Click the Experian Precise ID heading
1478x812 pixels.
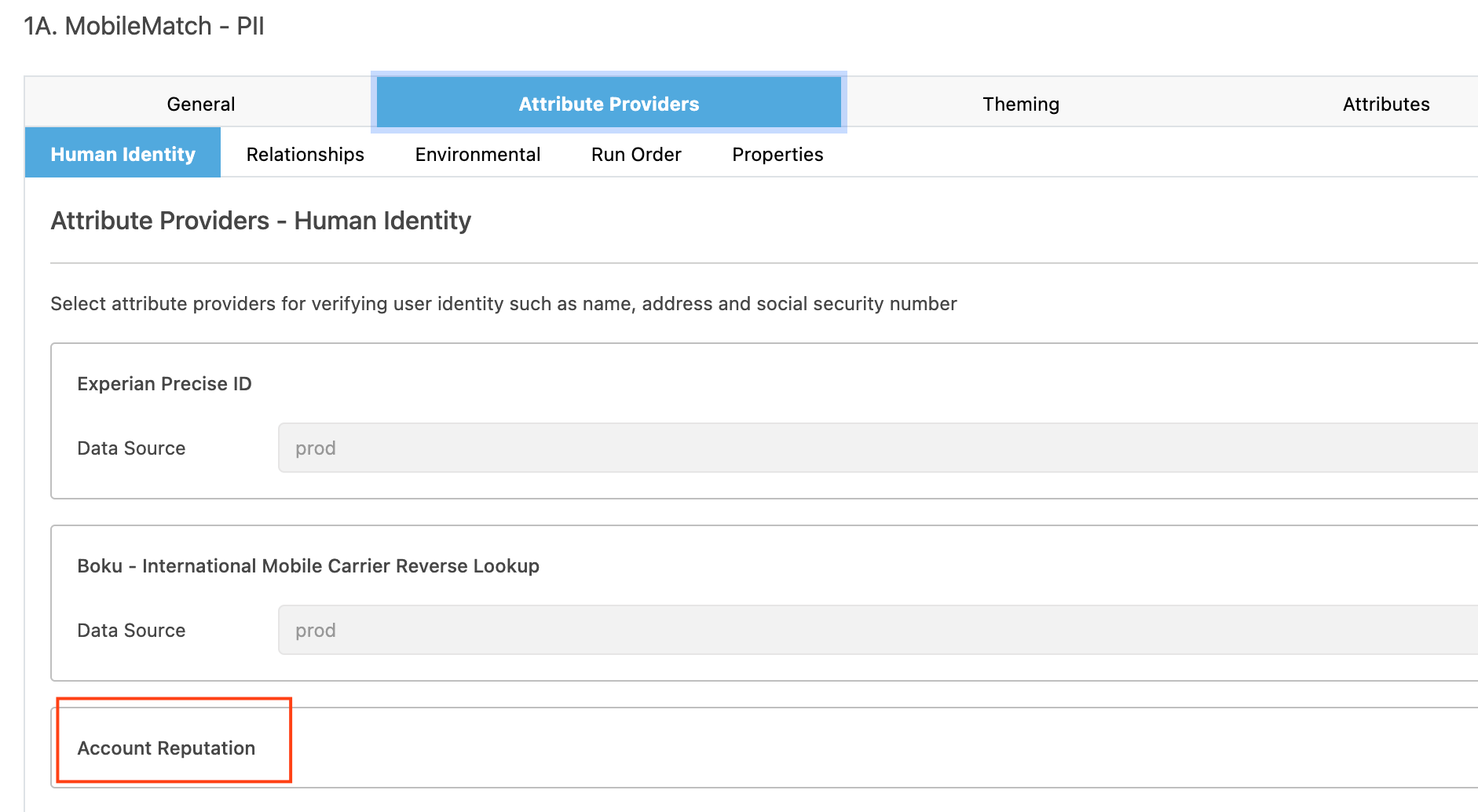click(x=164, y=383)
